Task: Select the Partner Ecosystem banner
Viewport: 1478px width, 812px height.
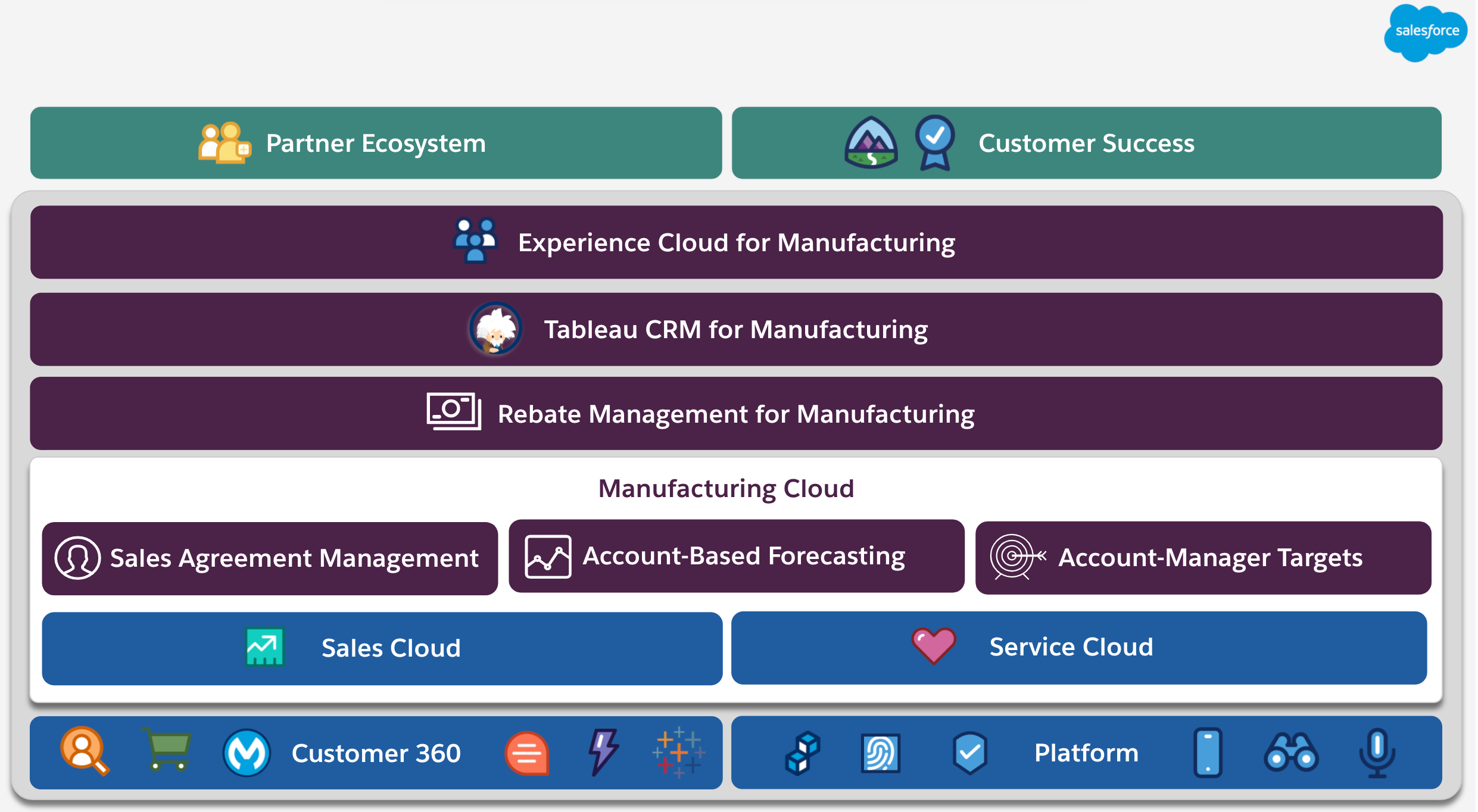Action: (x=376, y=143)
